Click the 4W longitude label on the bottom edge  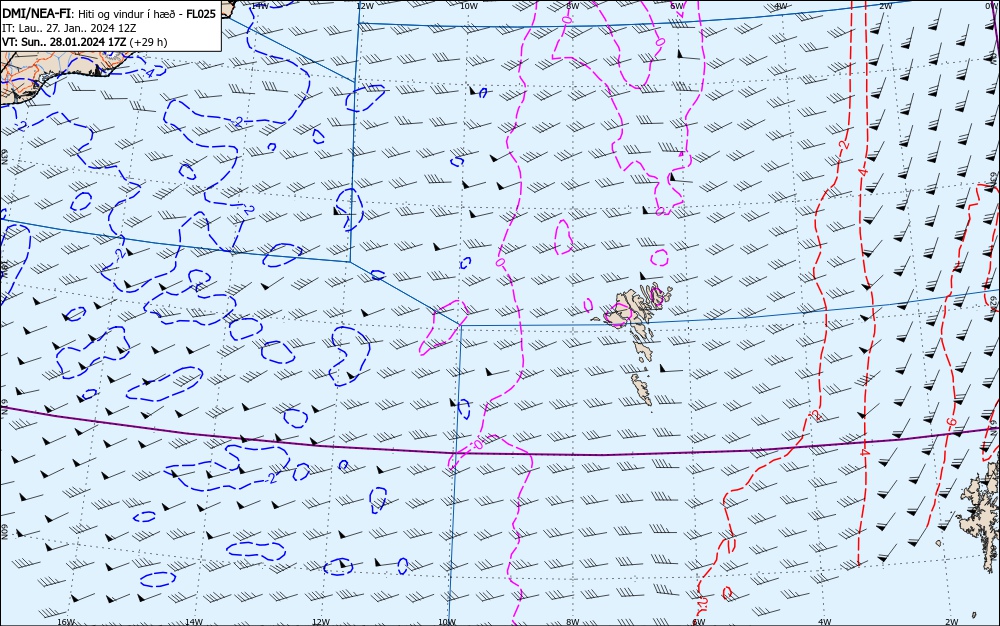(824, 622)
